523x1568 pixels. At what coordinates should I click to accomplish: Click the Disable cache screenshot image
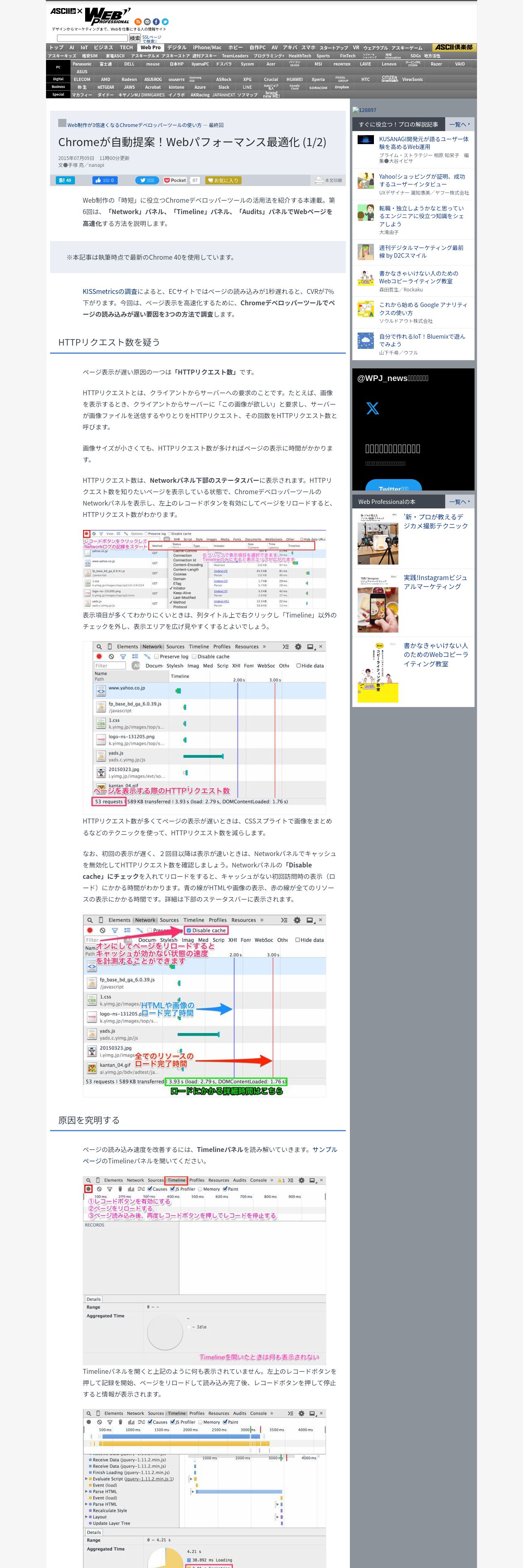point(204,1005)
